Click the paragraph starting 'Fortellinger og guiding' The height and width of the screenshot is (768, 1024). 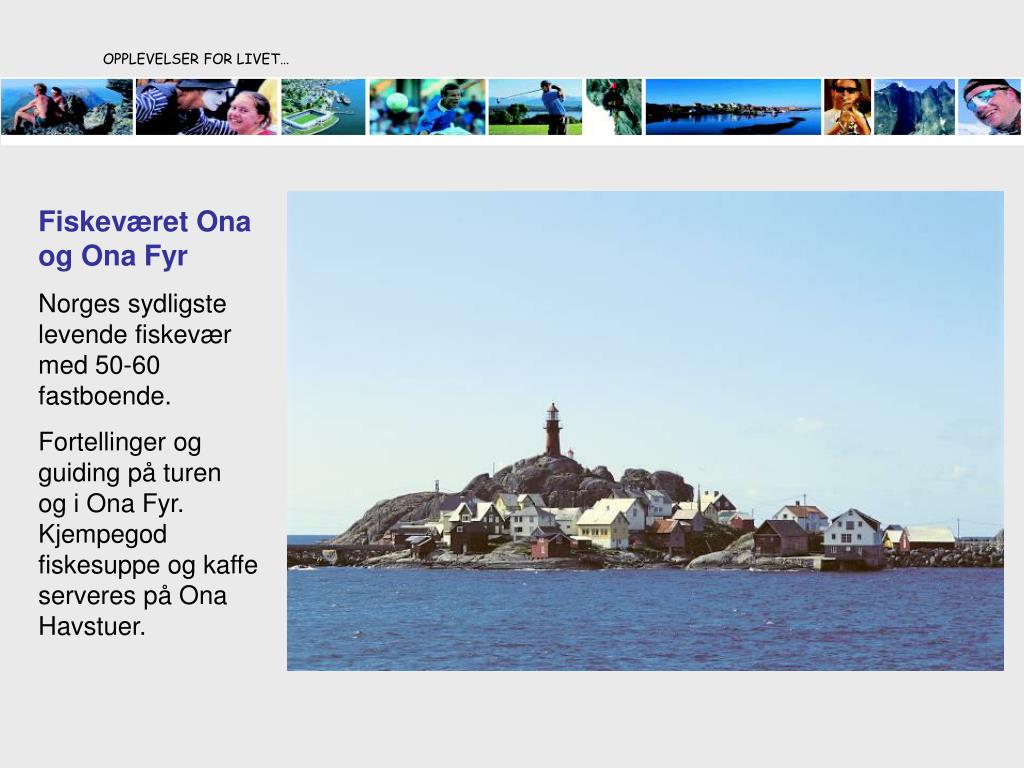[x=148, y=534]
